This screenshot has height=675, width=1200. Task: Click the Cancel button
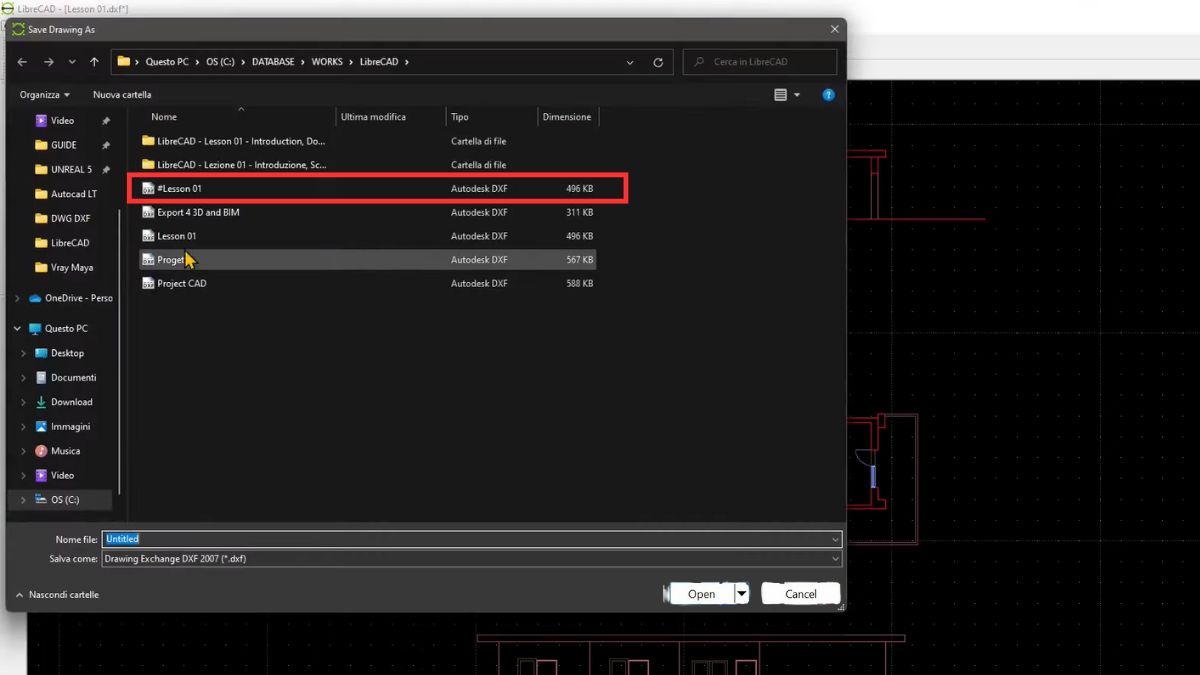pos(800,594)
